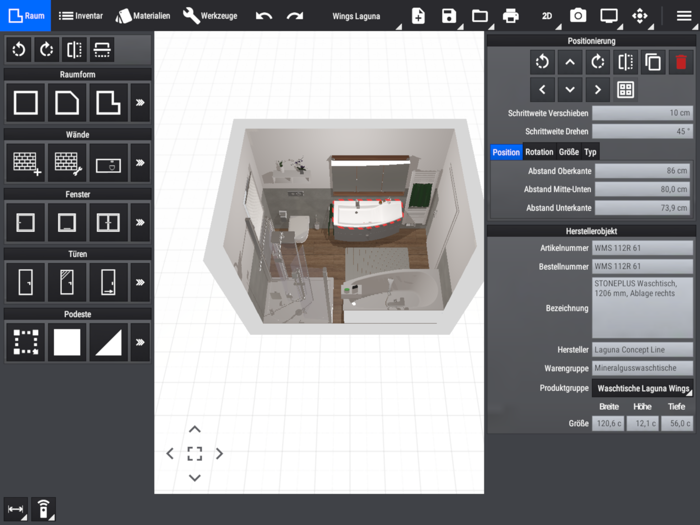700x525 pixels.
Task: Click the remote control icon bottom-left
Action: [43, 509]
